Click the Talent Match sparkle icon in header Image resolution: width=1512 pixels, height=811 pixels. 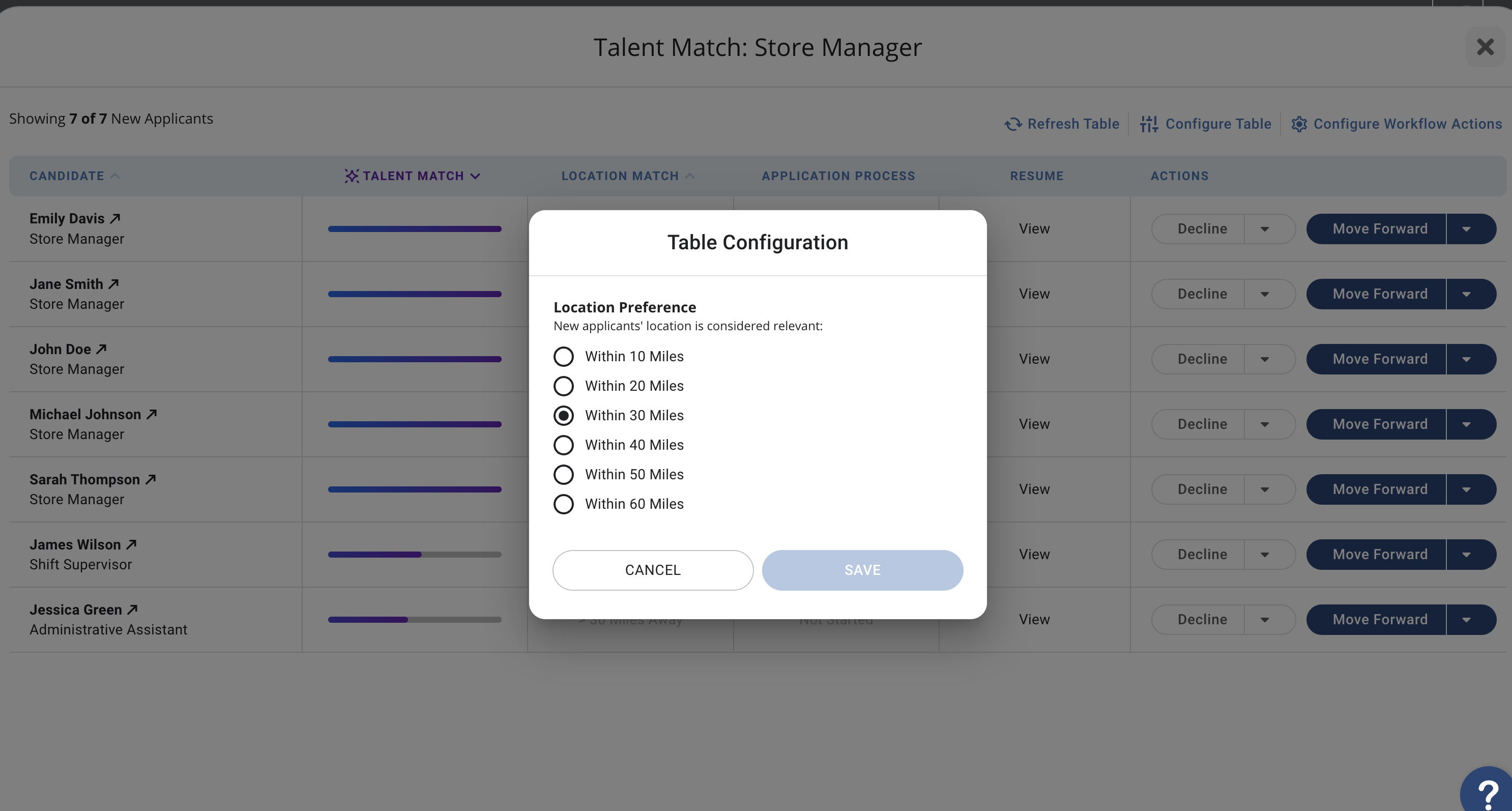click(x=352, y=176)
